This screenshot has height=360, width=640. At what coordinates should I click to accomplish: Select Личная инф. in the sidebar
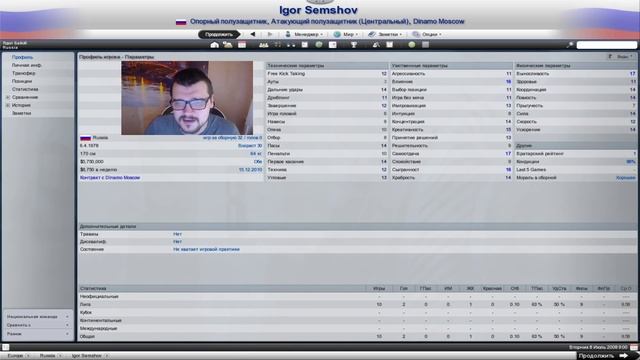tap(26, 65)
